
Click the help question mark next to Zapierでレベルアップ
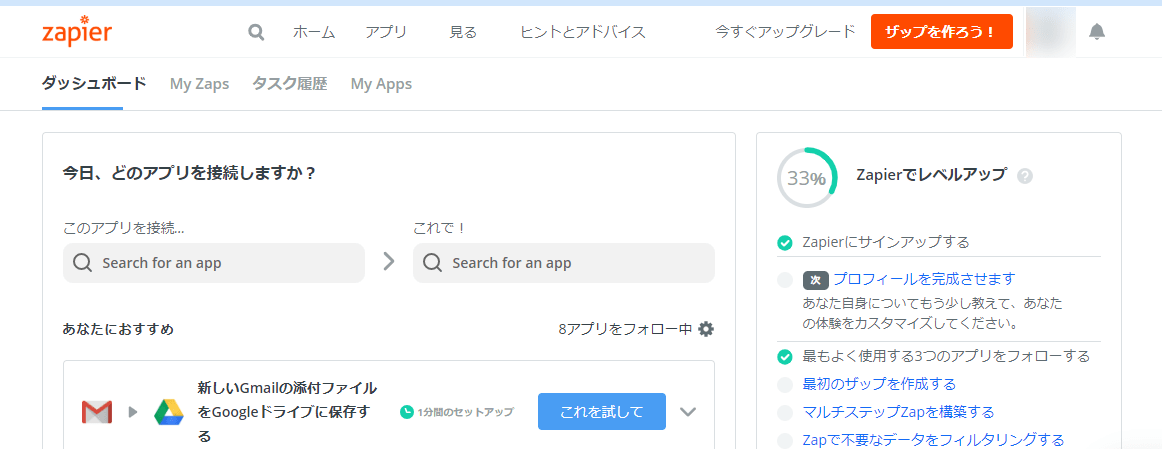(1025, 176)
